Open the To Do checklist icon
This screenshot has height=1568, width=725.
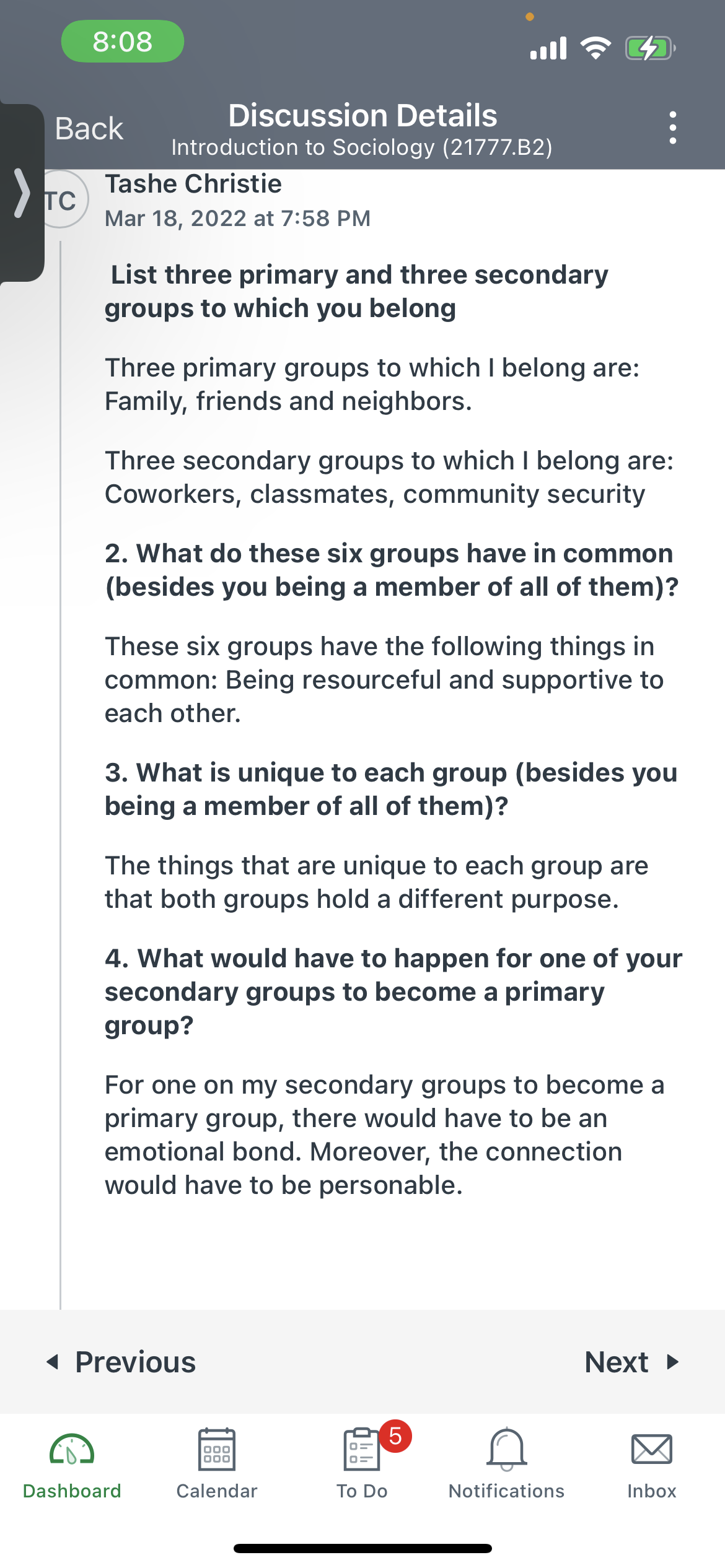point(361,1449)
